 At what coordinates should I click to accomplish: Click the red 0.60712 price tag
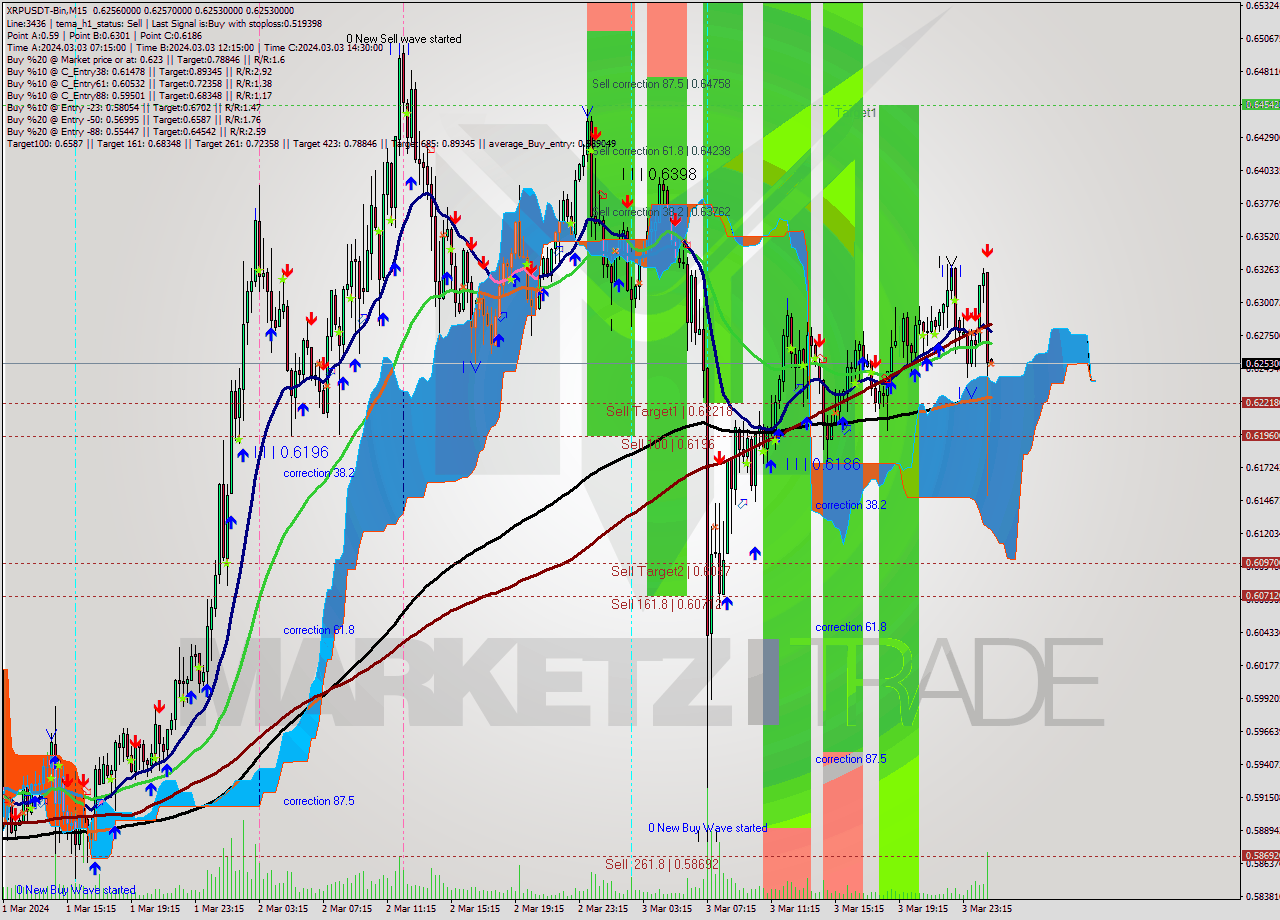click(x=1260, y=595)
